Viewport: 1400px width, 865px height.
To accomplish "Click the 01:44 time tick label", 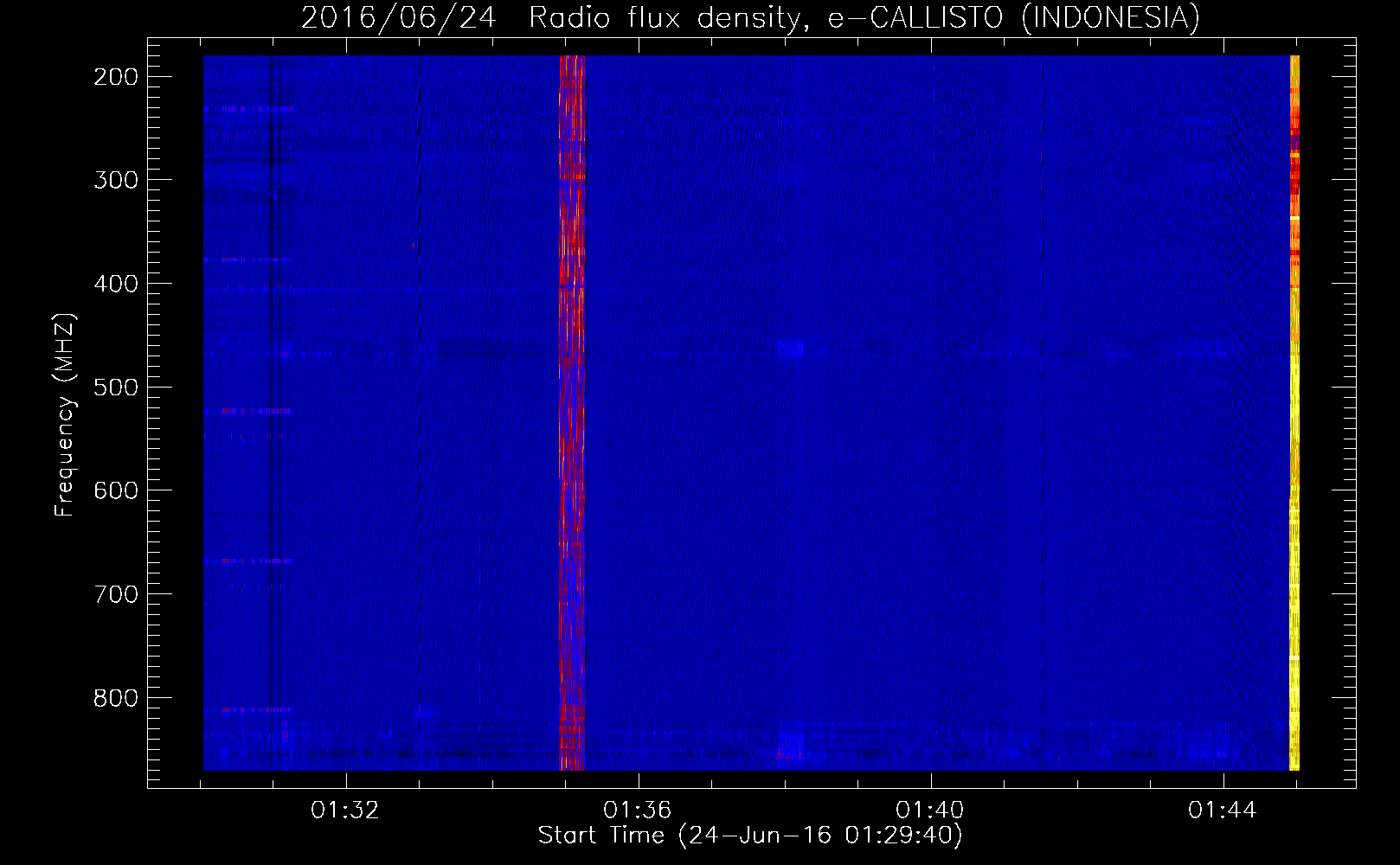I will tap(1223, 810).
